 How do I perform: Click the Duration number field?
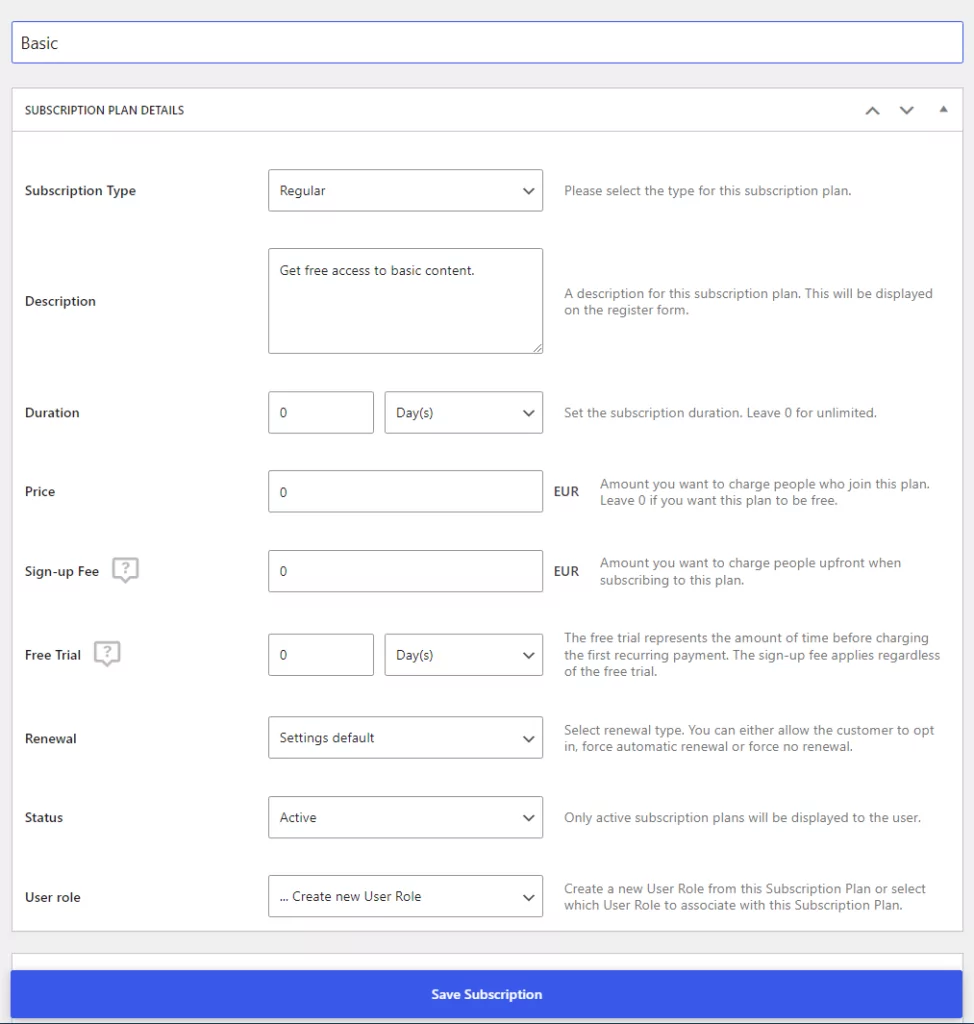click(321, 413)
